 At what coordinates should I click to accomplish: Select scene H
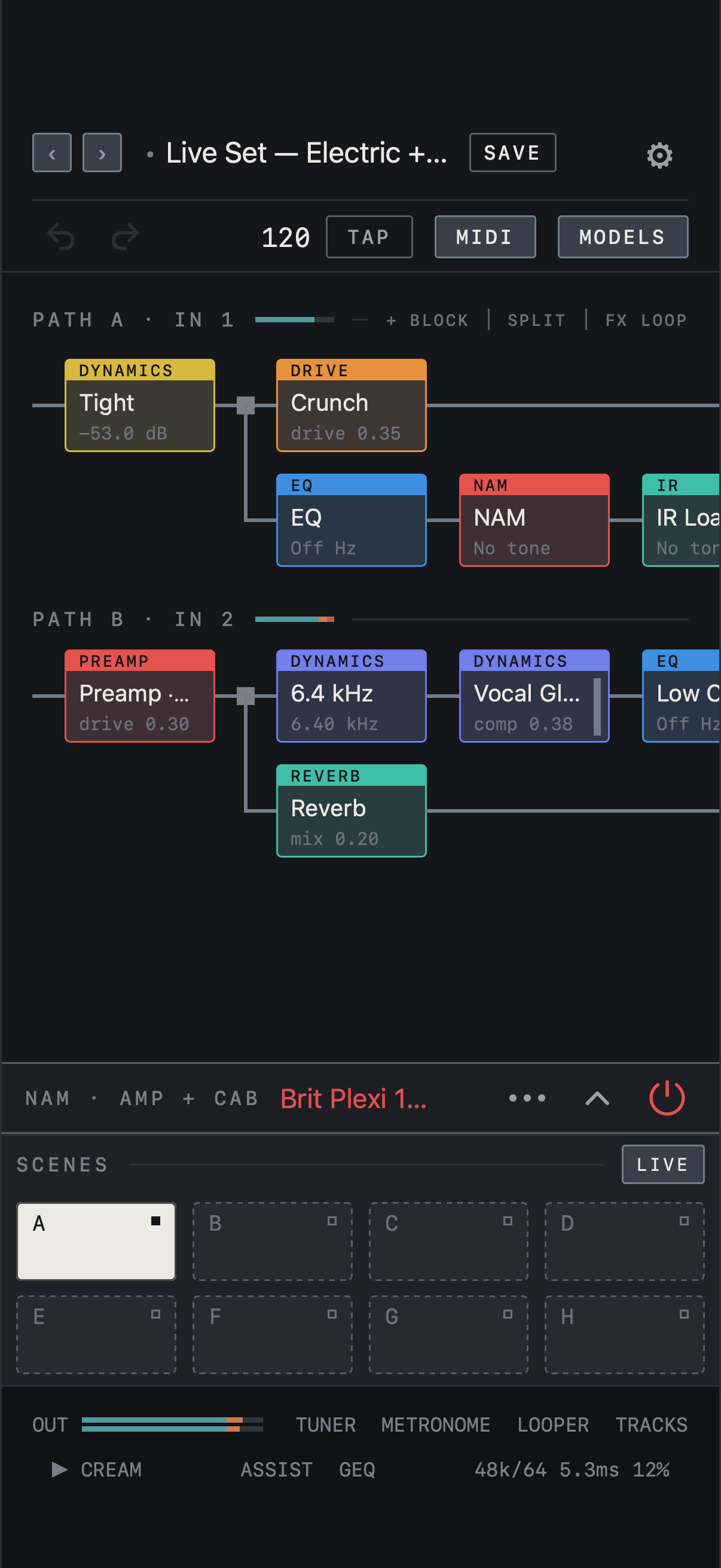(624, 1335)
